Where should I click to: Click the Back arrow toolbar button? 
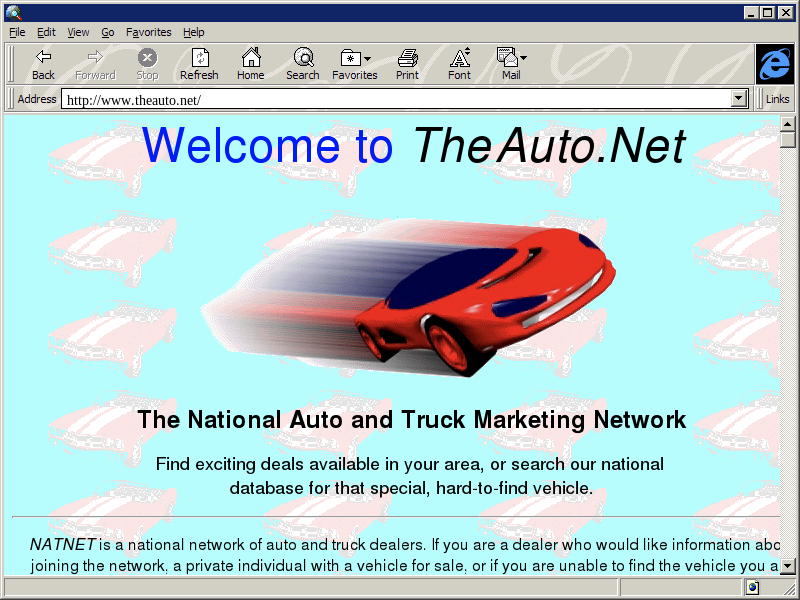click(x=43, y=64)
